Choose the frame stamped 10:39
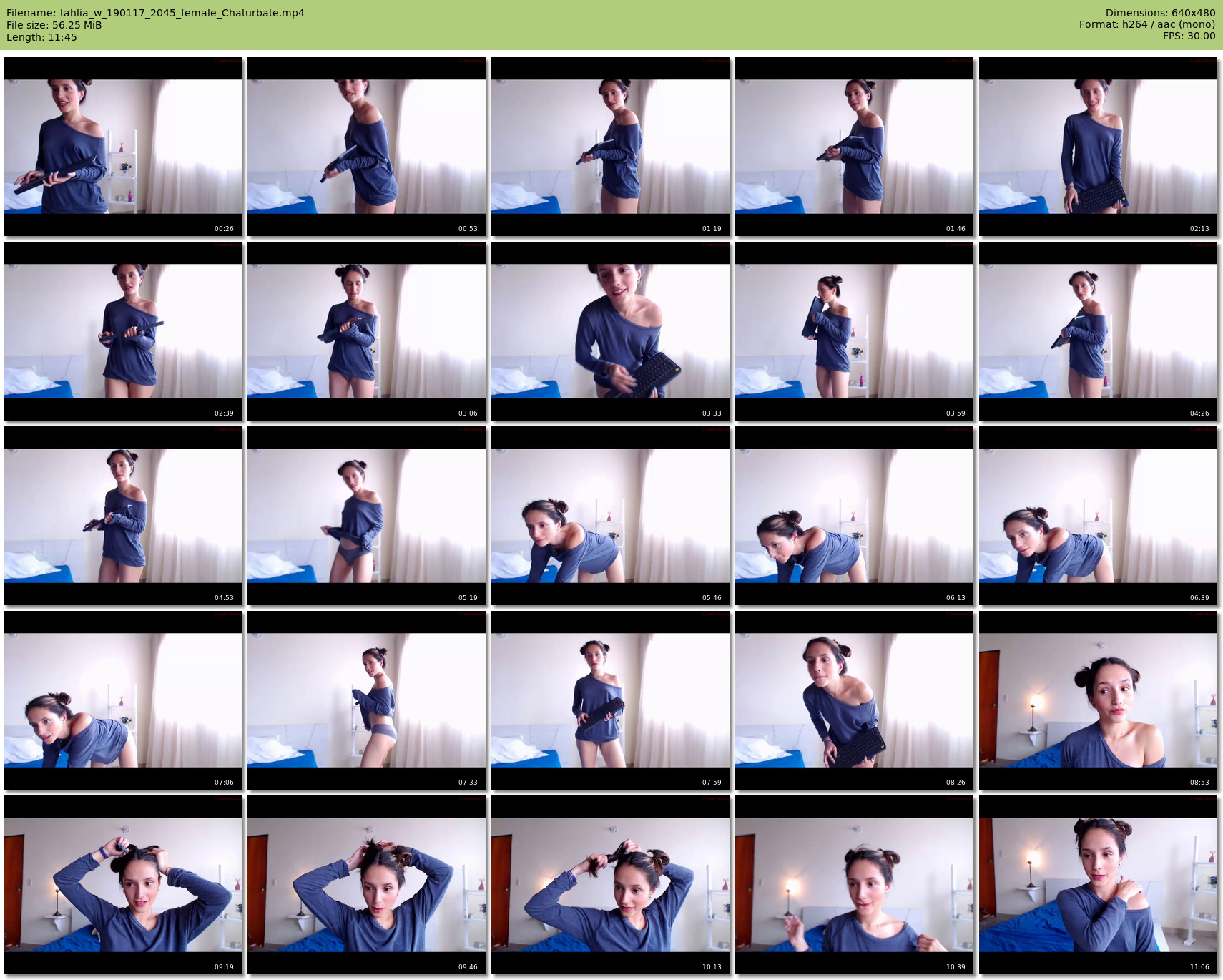Image resolution: width=1223 pixels, height=980 pixels. (x=855, y=885)
